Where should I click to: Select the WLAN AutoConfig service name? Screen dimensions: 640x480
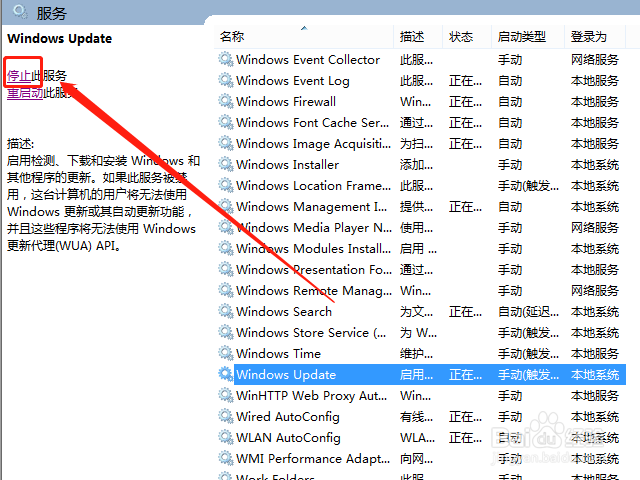[288, 438]
